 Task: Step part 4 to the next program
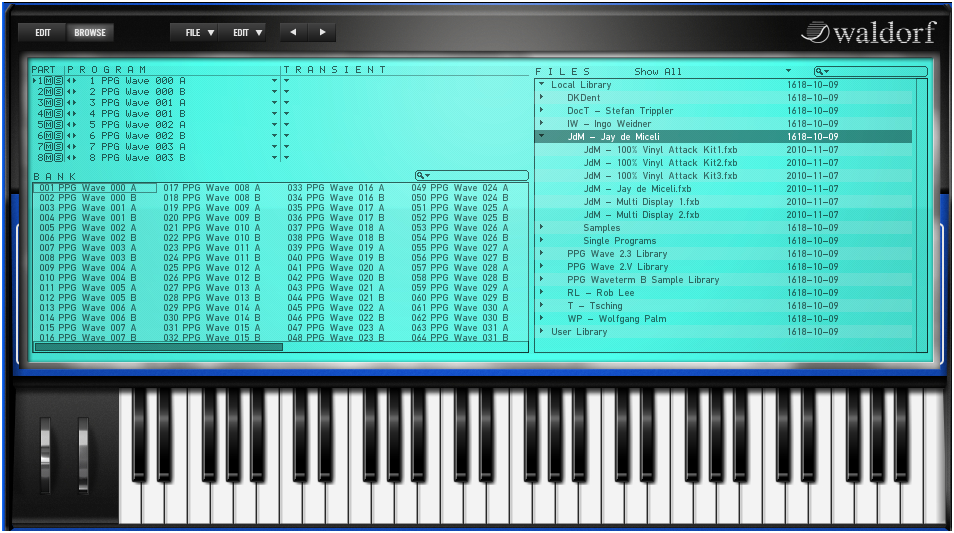pos(74,114)
